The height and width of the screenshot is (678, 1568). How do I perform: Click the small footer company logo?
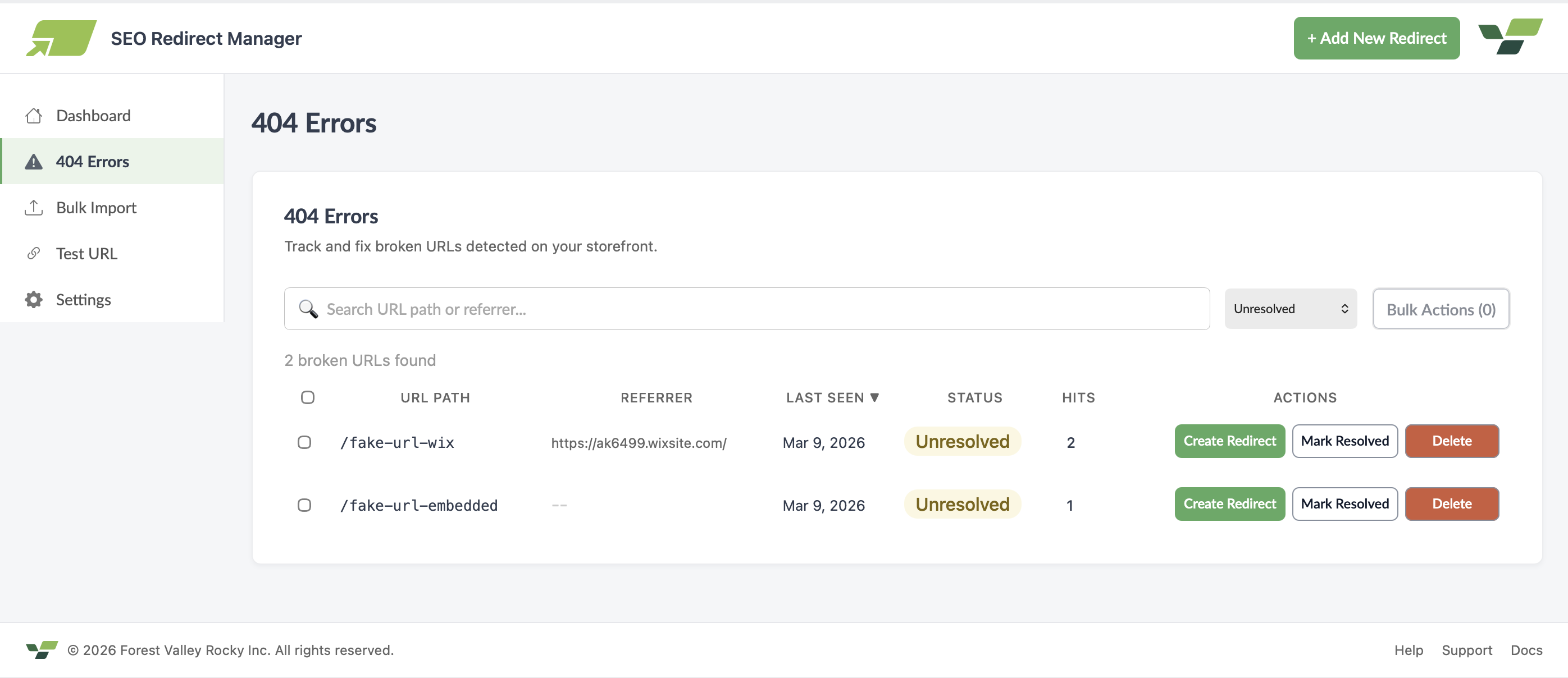(x=42, y=649)
